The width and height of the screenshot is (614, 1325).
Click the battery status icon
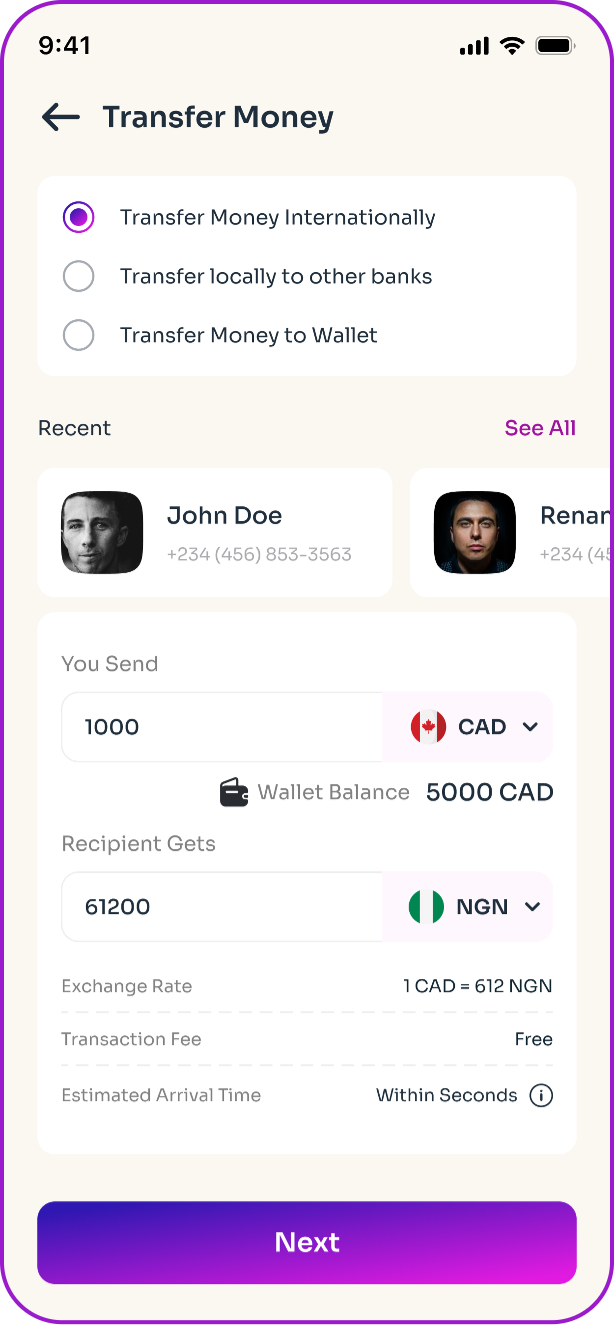point(554,46)
